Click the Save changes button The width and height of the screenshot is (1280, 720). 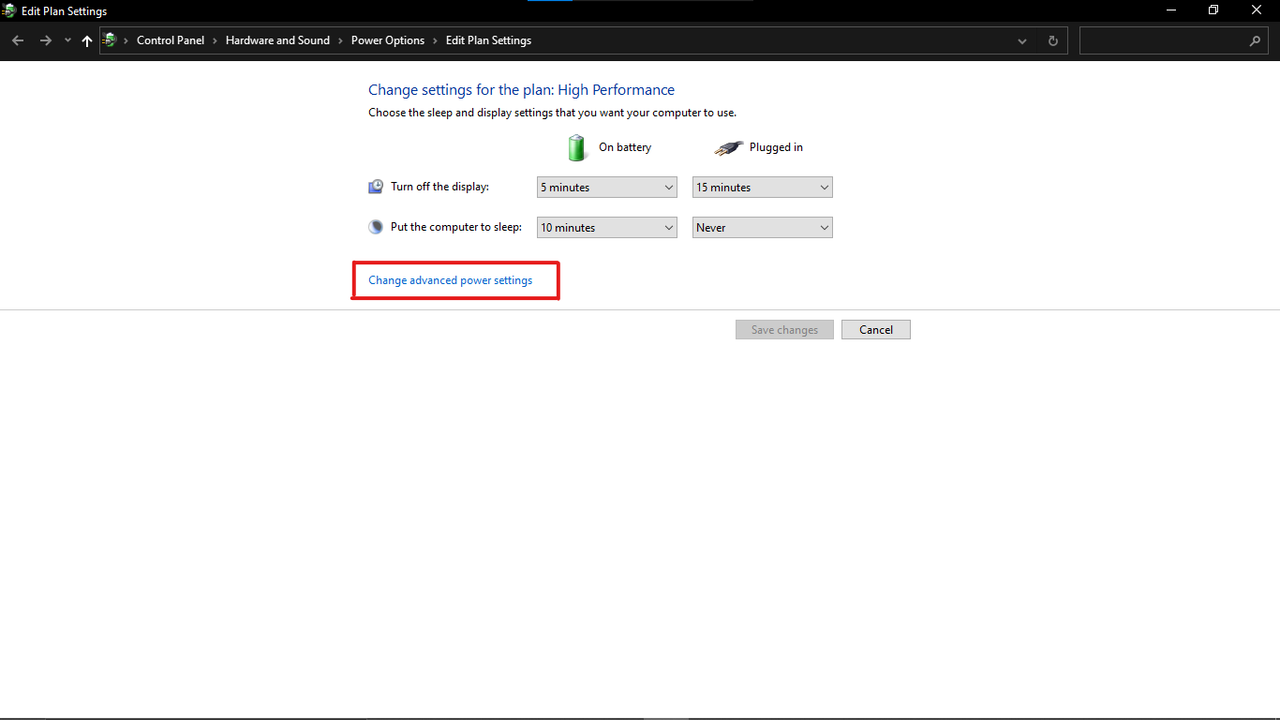(784, 330)
